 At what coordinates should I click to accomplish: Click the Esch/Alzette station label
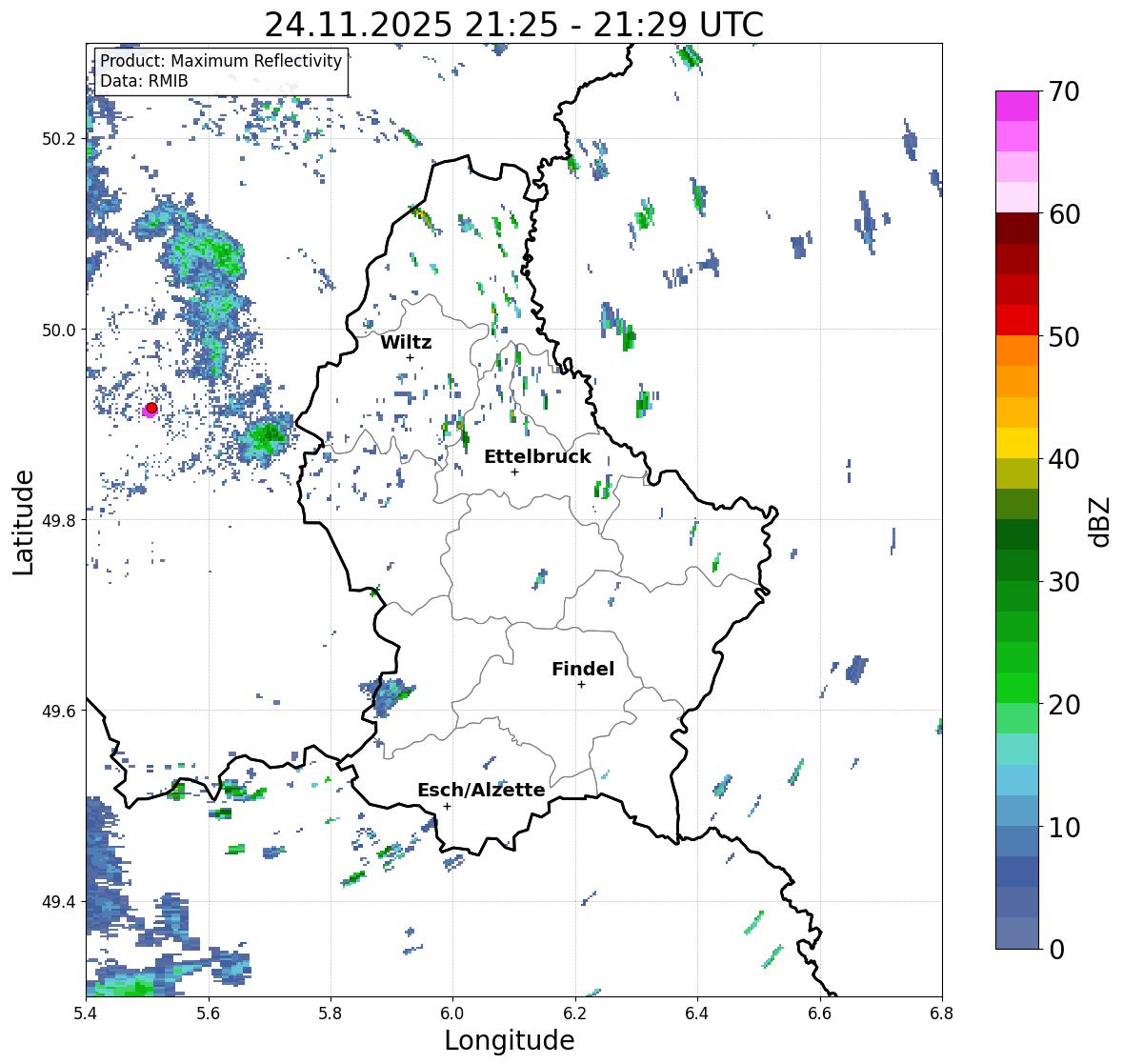click(x=481, y=790)
